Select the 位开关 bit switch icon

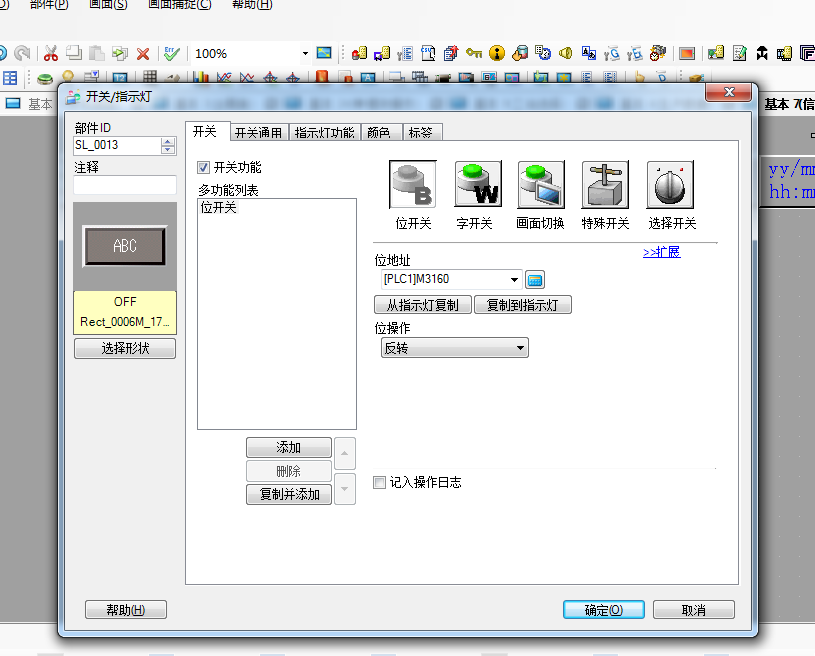click(412, 185)
